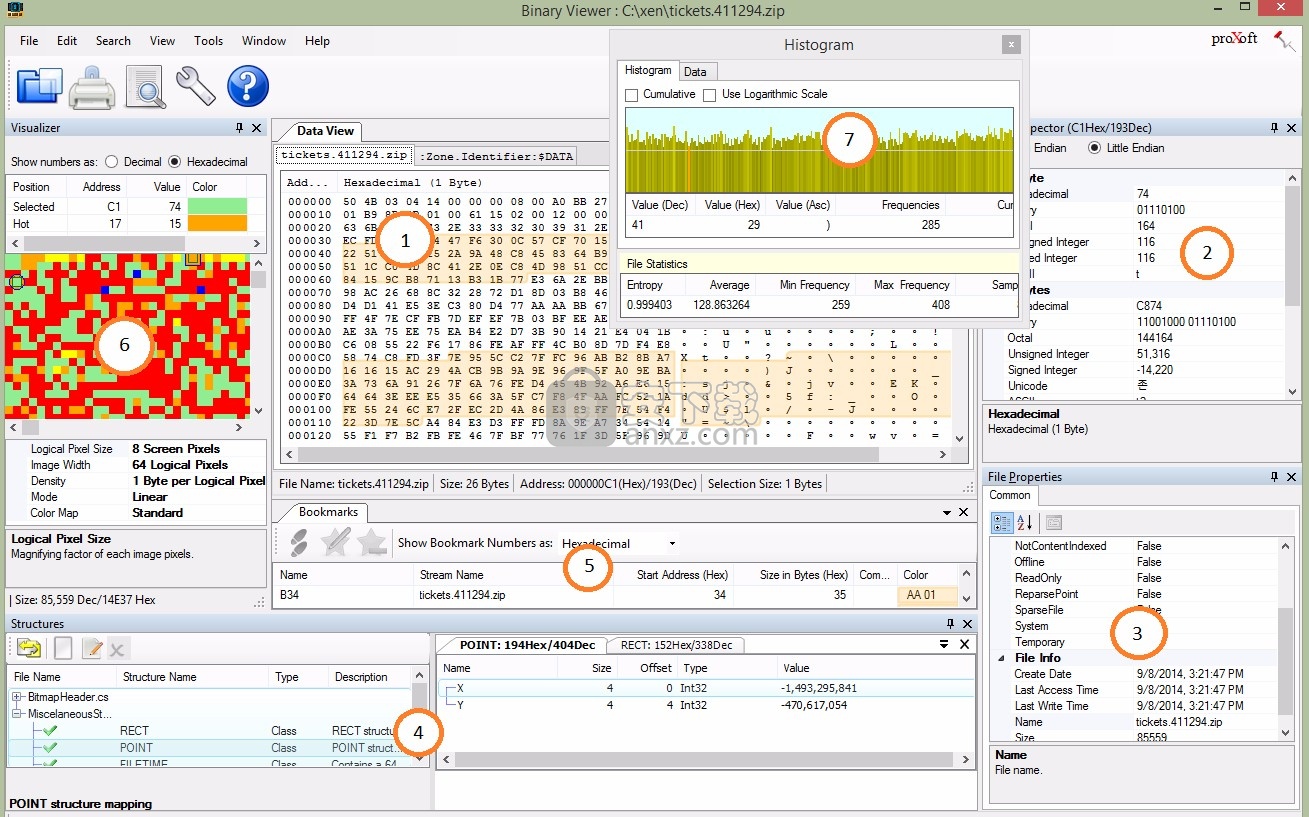
Task: Open the Search menu
Action: pos(113,41)
